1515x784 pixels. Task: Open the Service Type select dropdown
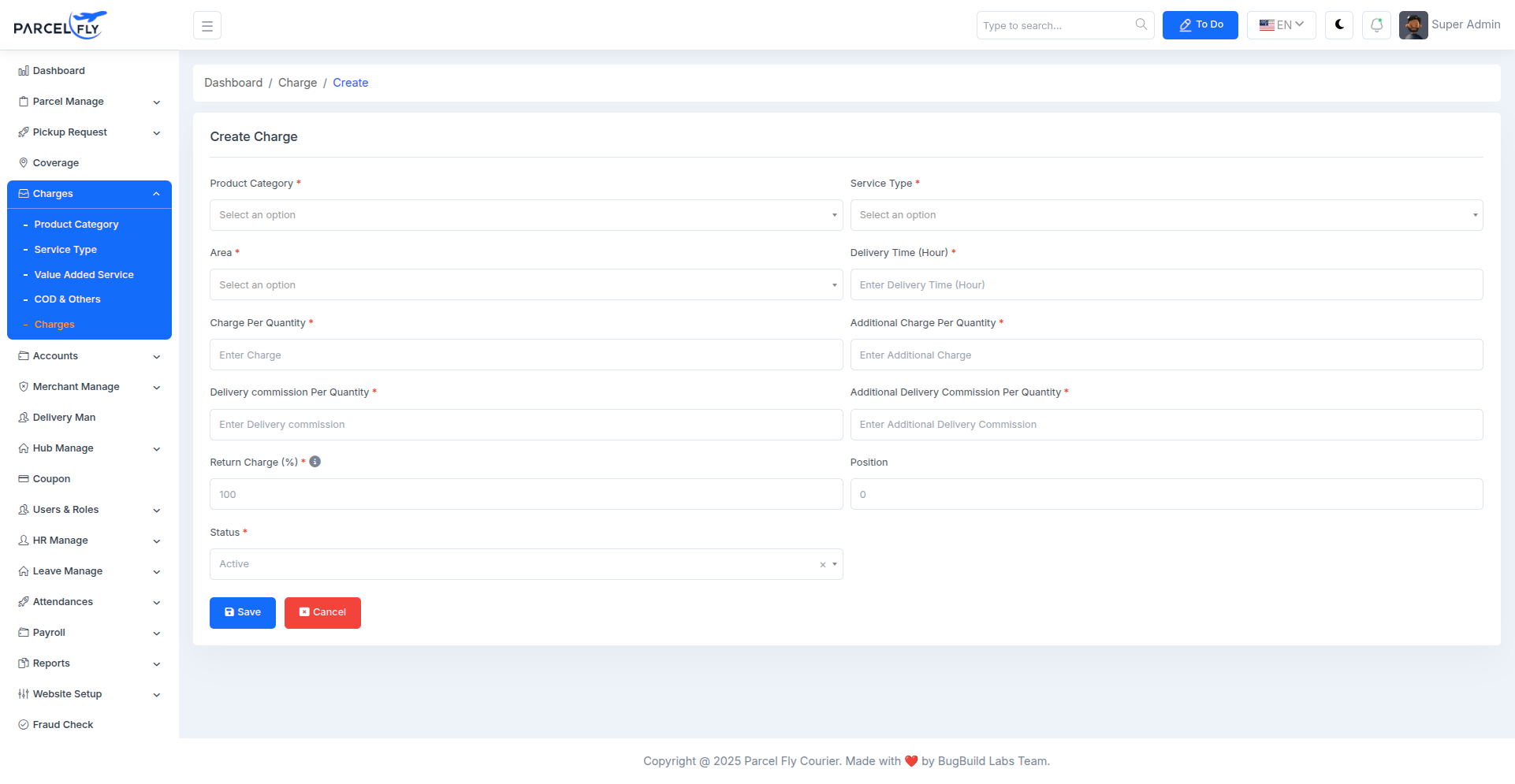pyautogui.click(x=1166, y=215)
